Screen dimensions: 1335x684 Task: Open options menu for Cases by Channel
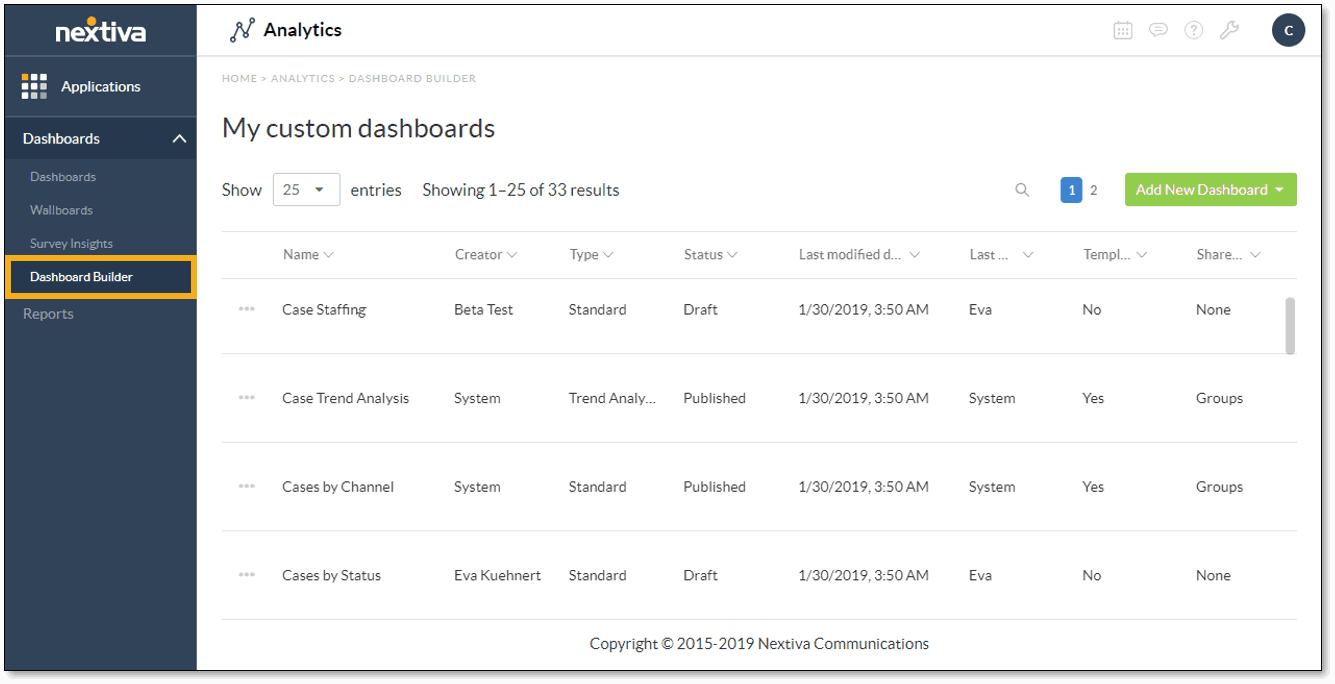[x=247, y=487]
